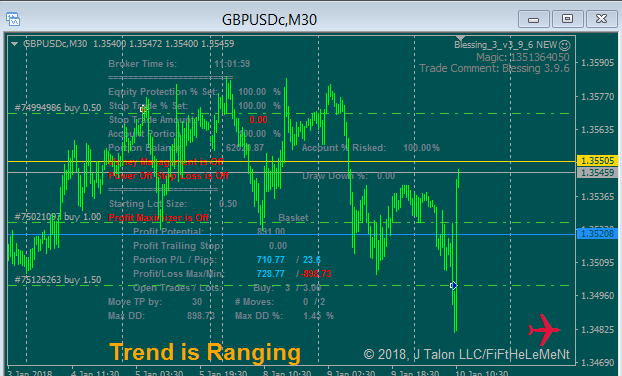The image size is (622, 376).
Task: Click the Move TP by: label
Action: click(134, 302)
